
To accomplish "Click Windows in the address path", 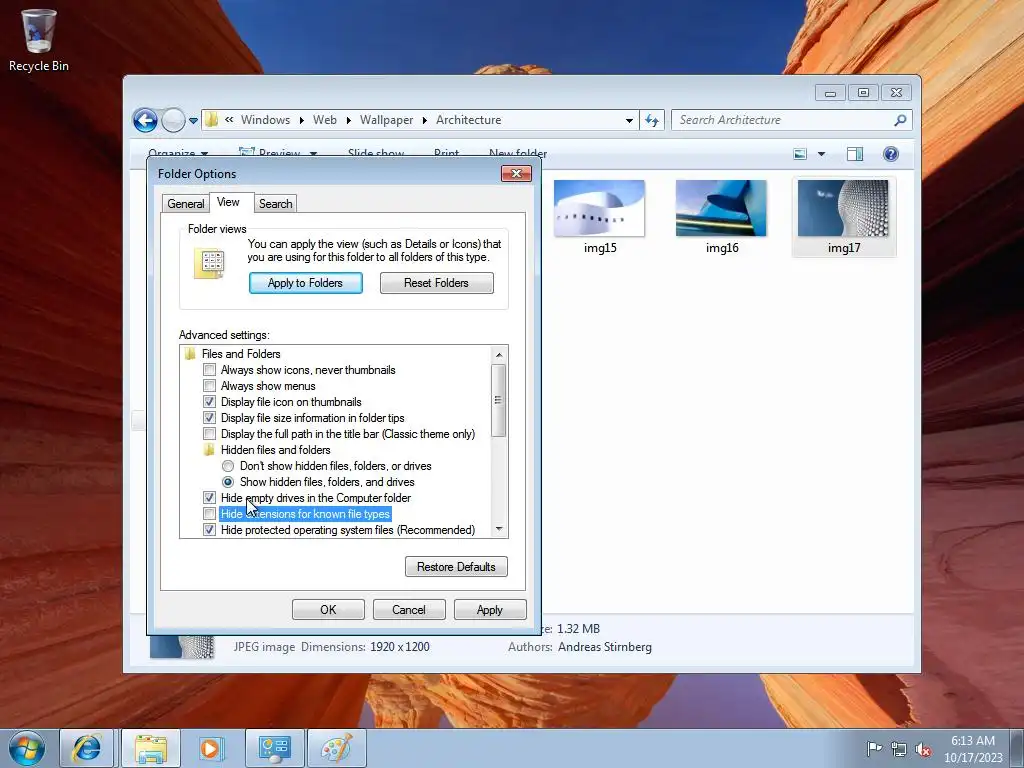I will 265,120.
